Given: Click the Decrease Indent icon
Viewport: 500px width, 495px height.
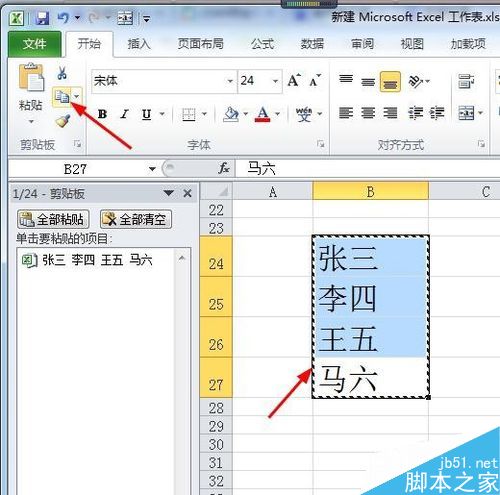Looking at the screenshot, I should tap(416, 113).
